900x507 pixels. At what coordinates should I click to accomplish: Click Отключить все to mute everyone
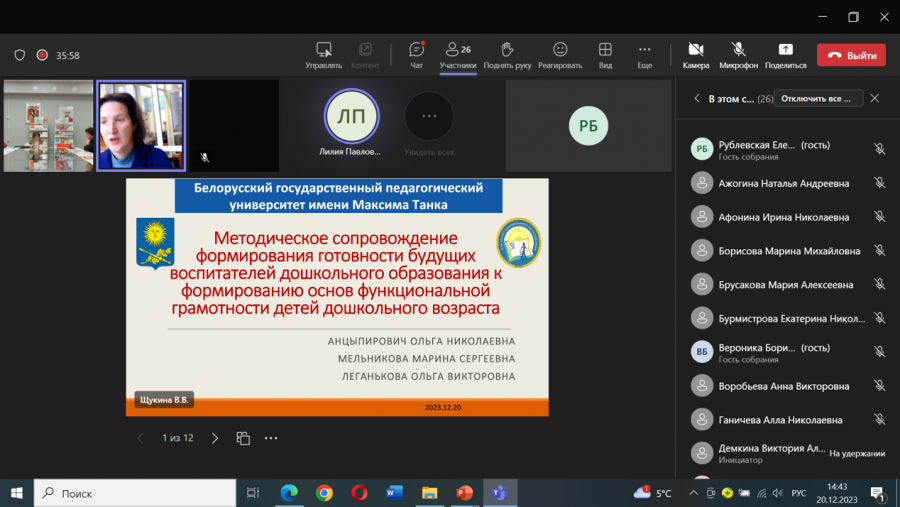click(818, 98)
